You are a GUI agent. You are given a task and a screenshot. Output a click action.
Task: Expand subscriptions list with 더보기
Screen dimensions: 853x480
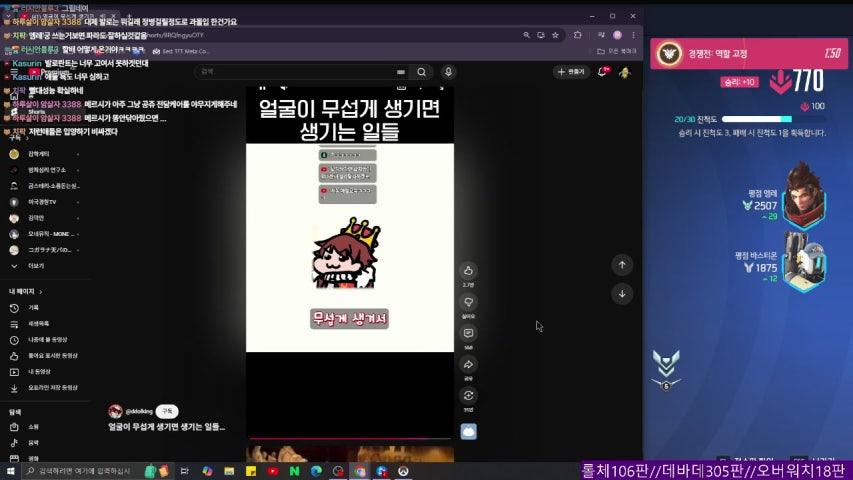[x=35, y=266]
